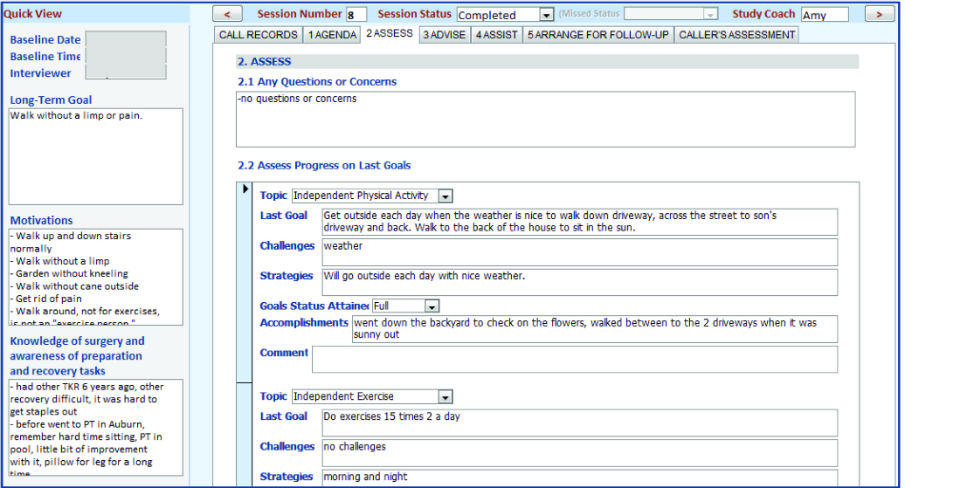Click the weather Challenges field
Viewport: 960px width, 488px height.
pos(579,251)
